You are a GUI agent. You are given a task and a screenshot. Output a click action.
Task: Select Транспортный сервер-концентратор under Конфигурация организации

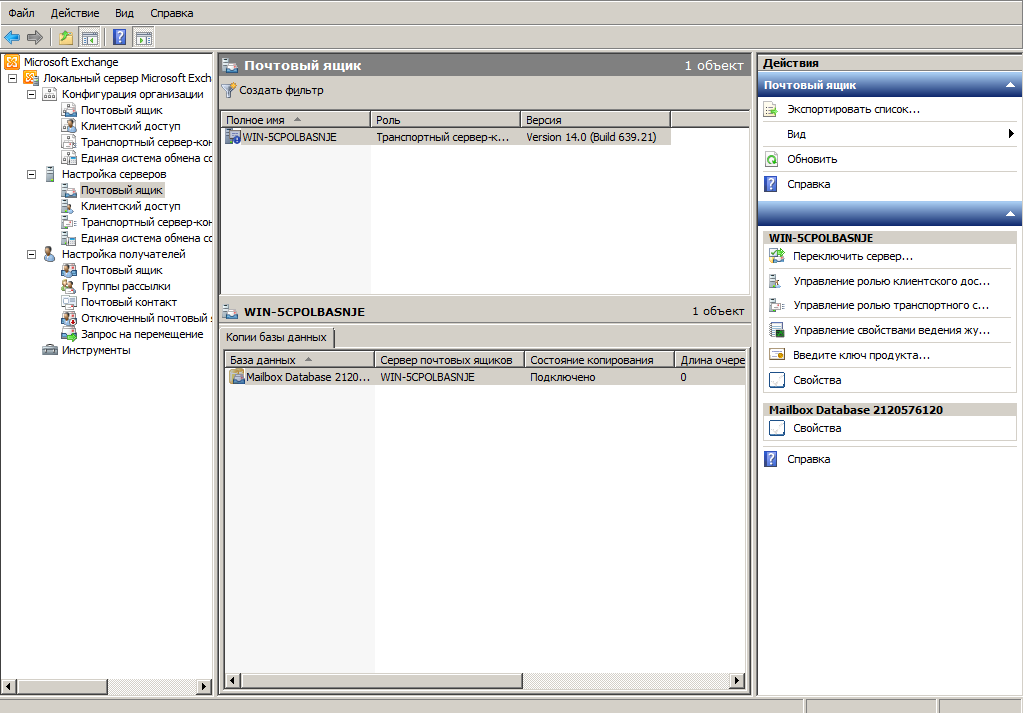coord(146,142)
